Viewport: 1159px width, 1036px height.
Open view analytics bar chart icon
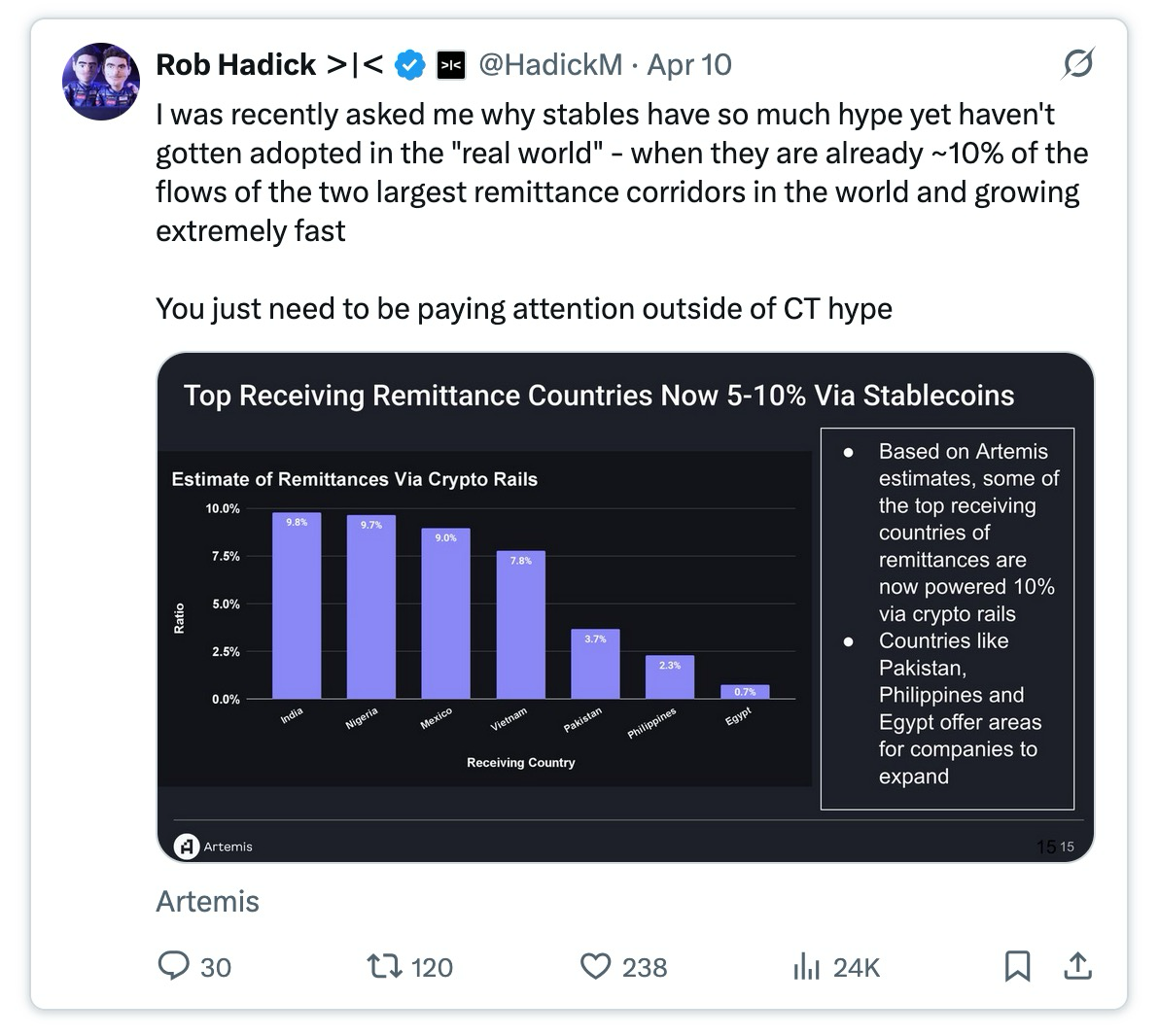[806, 967]
